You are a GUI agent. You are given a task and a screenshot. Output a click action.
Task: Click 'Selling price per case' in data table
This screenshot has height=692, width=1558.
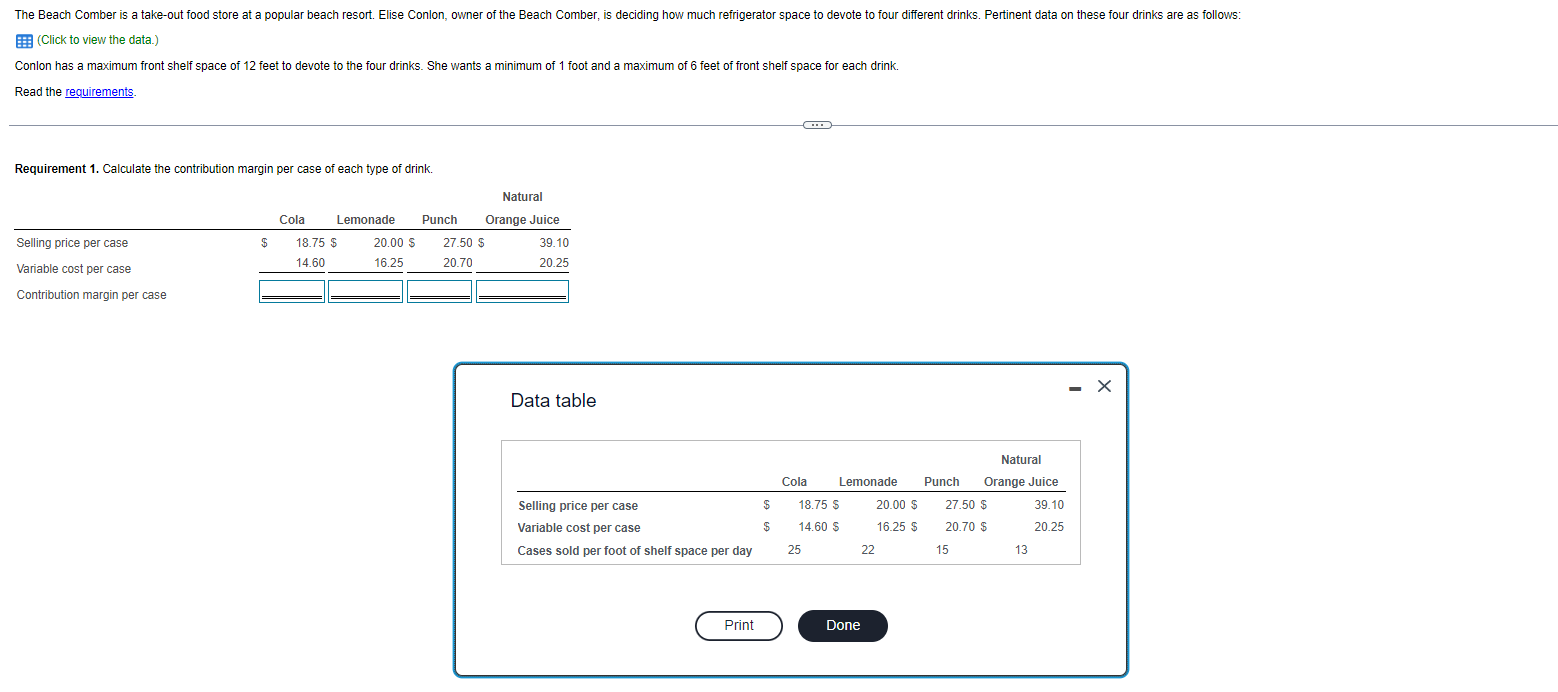click(578, 506)
